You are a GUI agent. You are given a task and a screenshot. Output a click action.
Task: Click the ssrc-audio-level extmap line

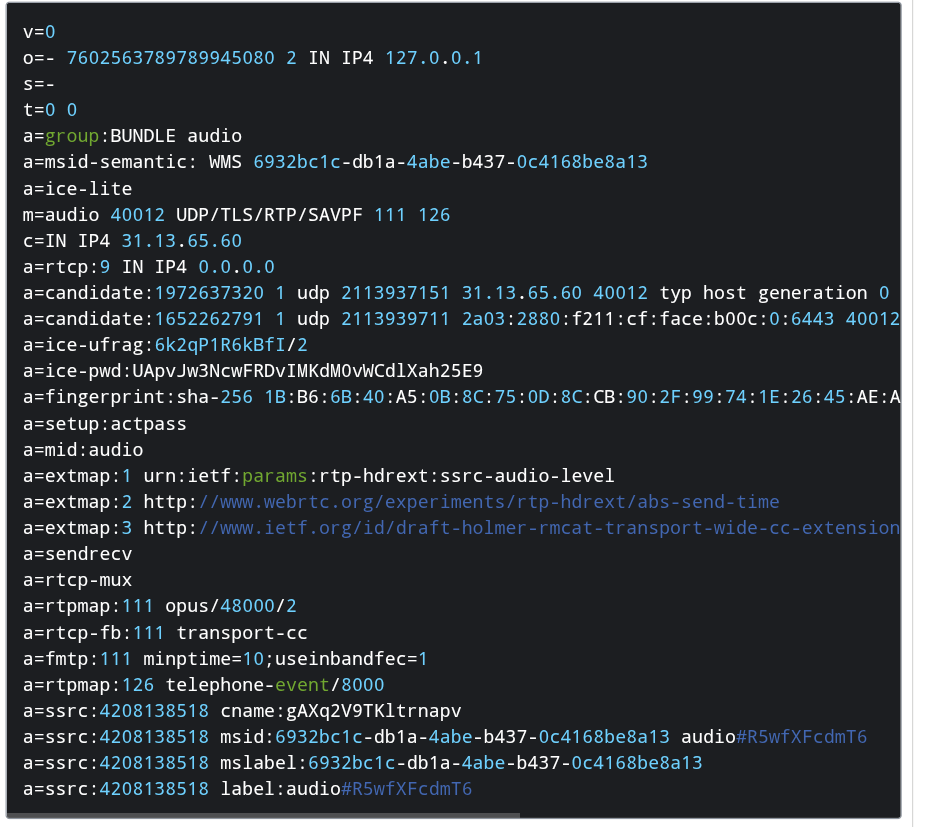click(318, 476)
